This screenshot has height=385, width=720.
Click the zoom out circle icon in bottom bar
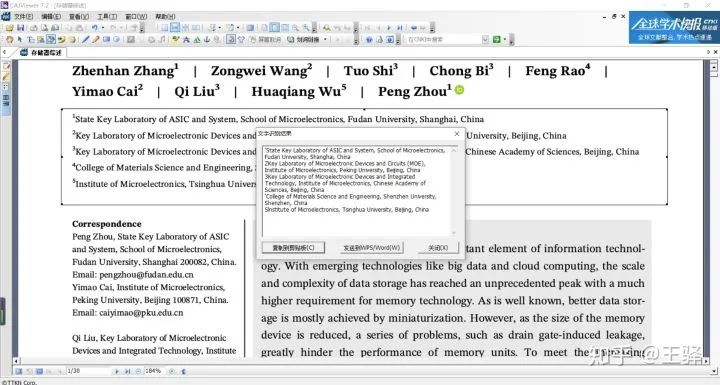[x=138, y=371]
